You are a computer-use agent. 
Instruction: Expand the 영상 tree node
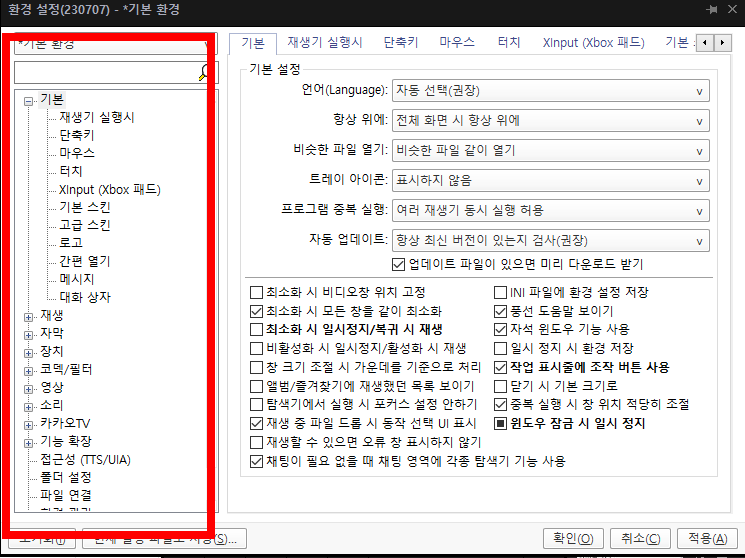click(x=29, y=389)
